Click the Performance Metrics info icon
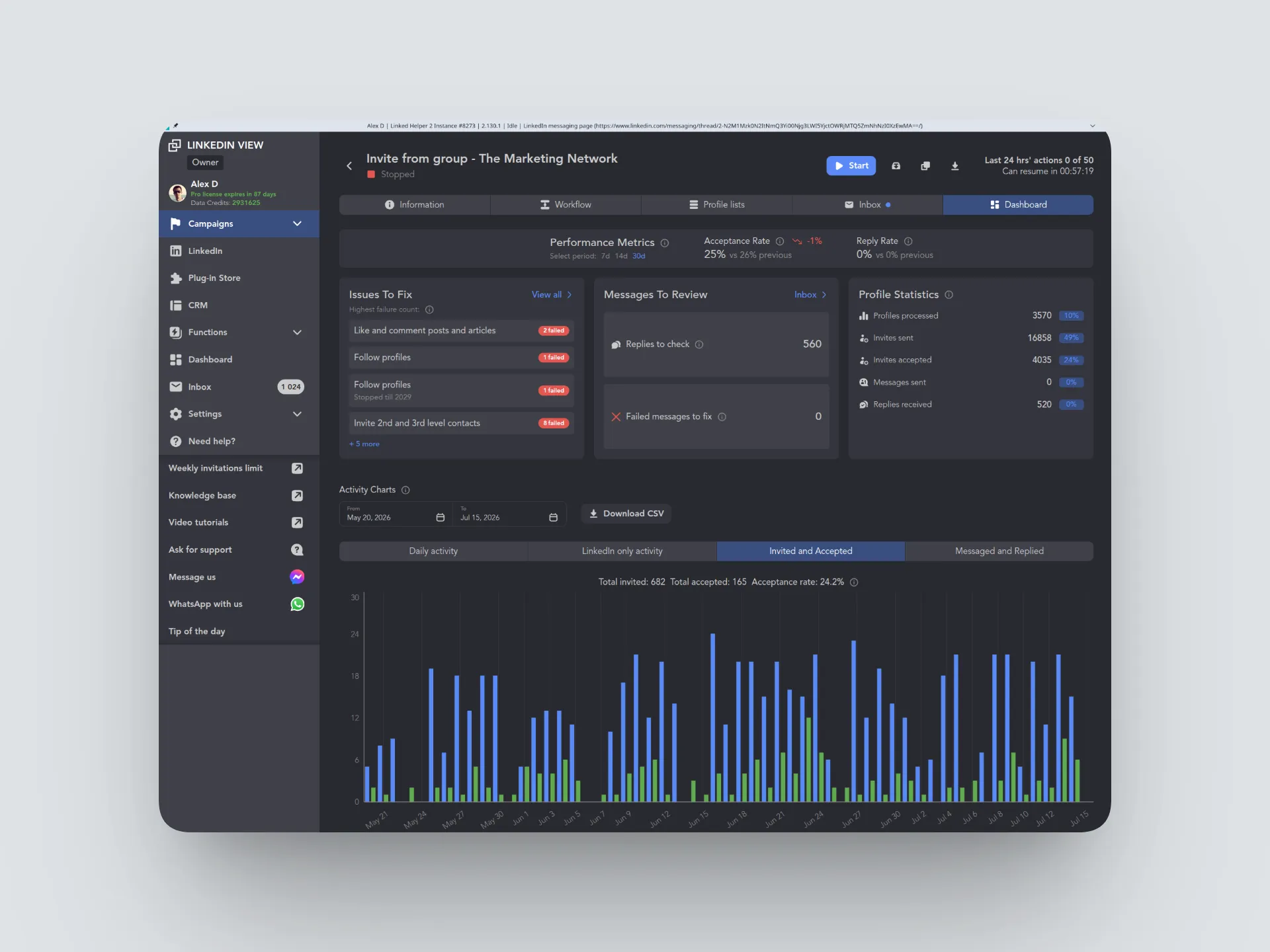 [664, 243]
